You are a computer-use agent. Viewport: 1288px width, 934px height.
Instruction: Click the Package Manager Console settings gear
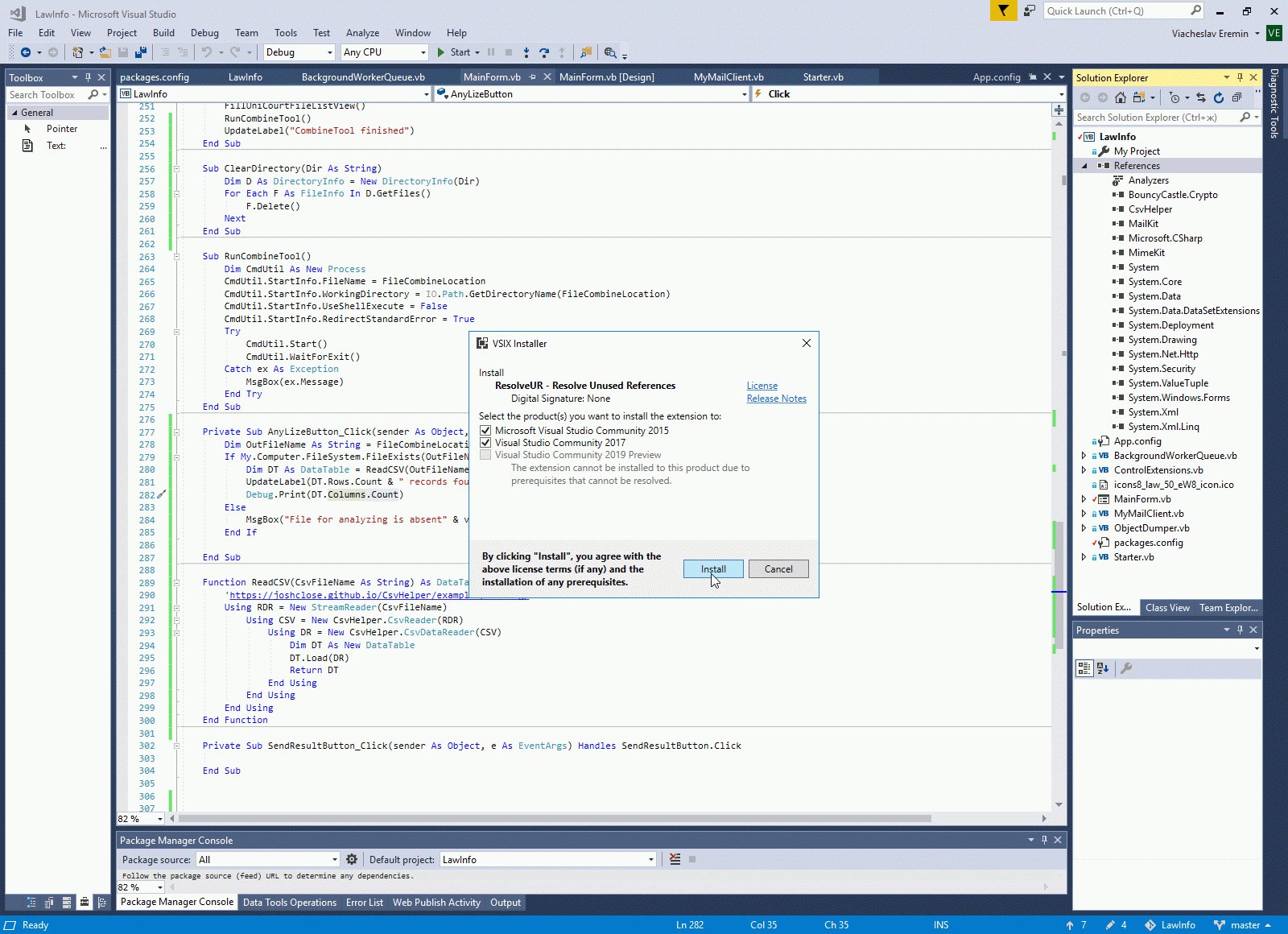pos(352,860)
